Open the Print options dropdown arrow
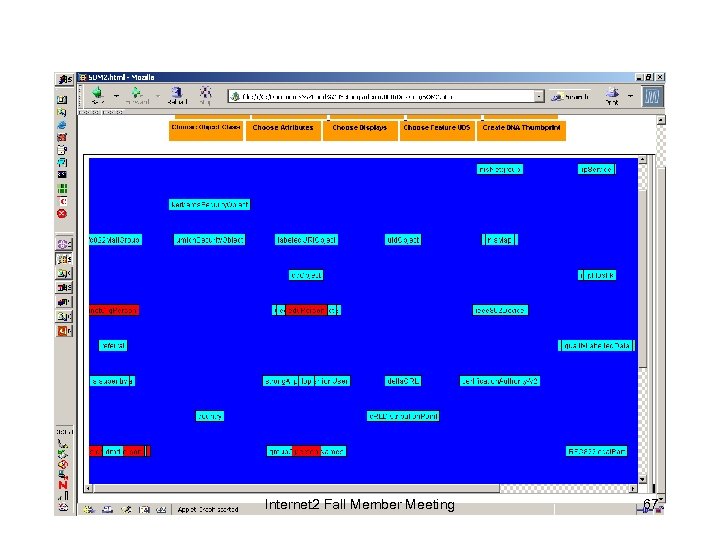 tap(630, 96)
